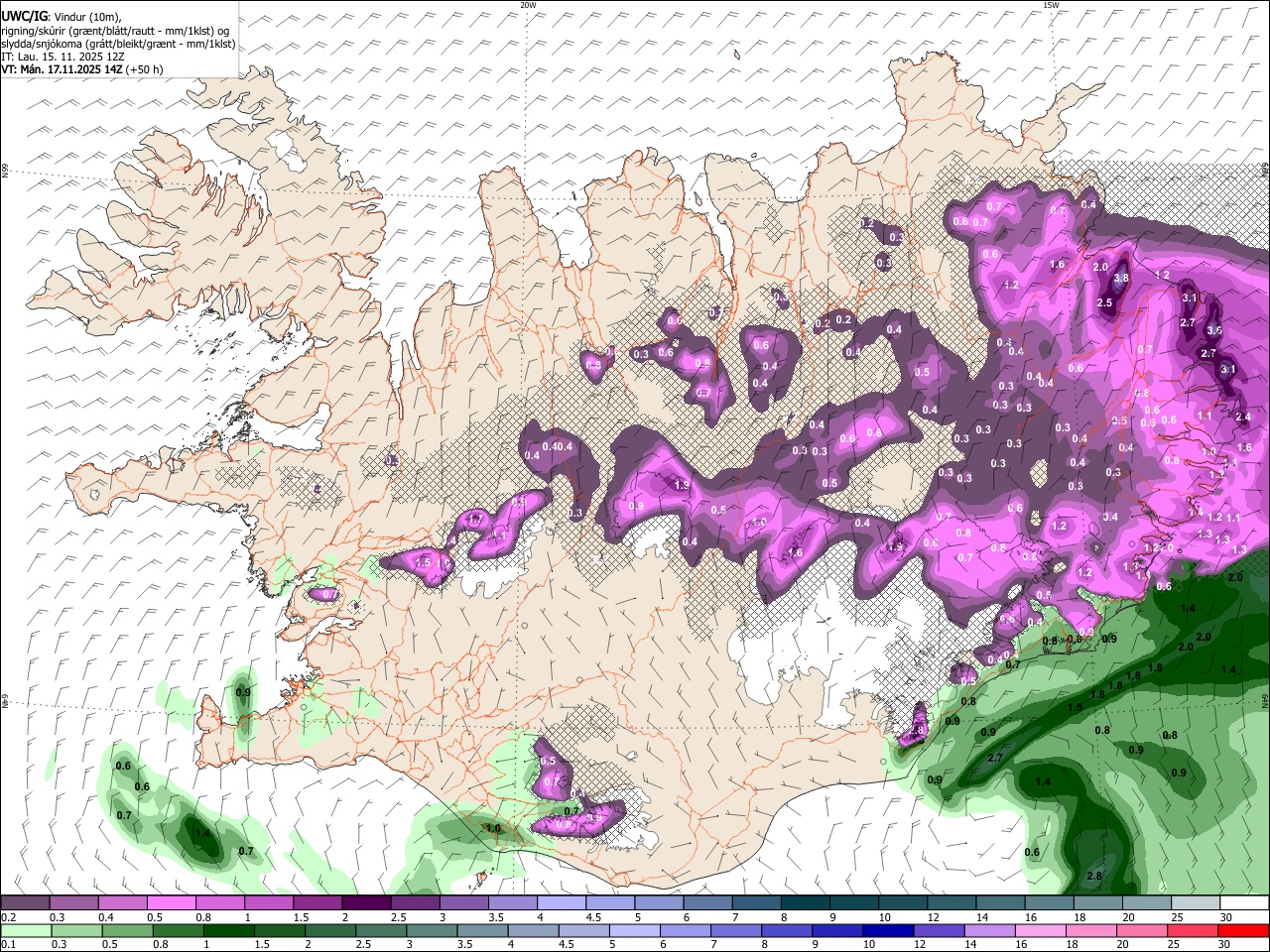The image size is (1270, 952).
Task: Click the rain legend swatch labeled 0.1
Action: pos(26,930)
